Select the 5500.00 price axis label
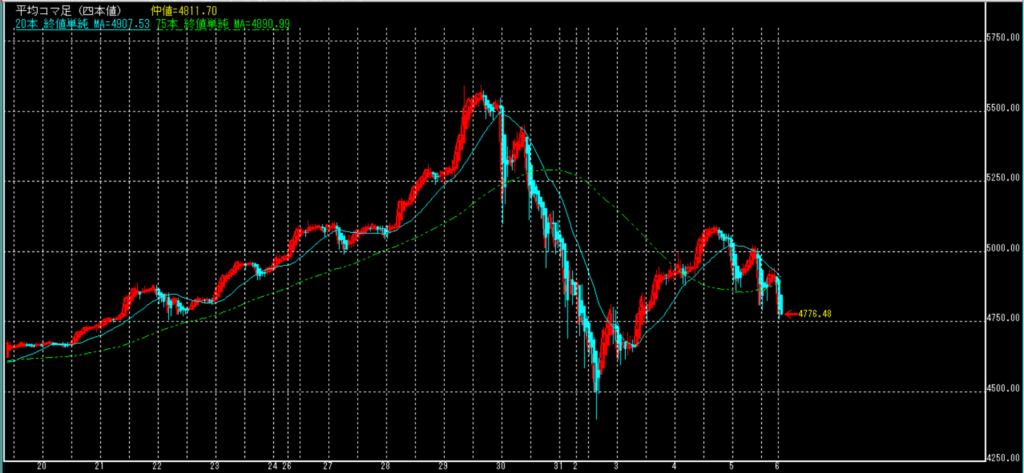Image resolution: width=1024 pixels, height=473 pixels. tap(1001, 108)
